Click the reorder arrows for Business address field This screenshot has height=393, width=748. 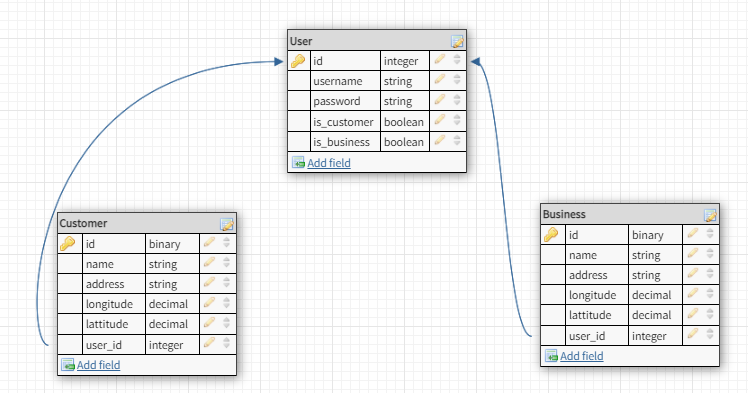pyautogui.click(x=710, y=273)
